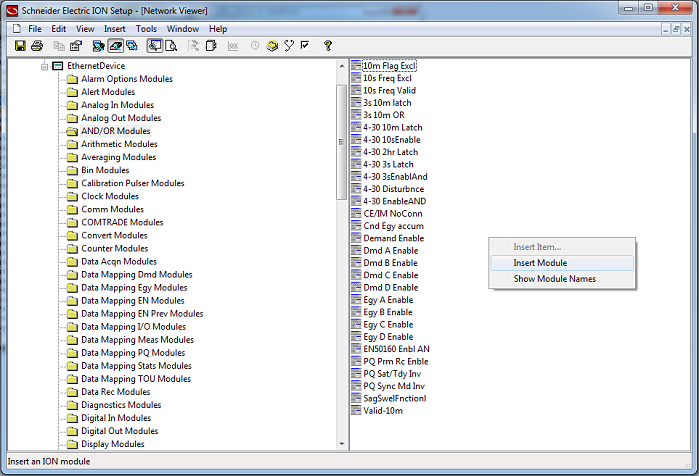The image size is (699, 476).
Task: Select Data Mapping PQ Modules folder
Action: point(133,353)
